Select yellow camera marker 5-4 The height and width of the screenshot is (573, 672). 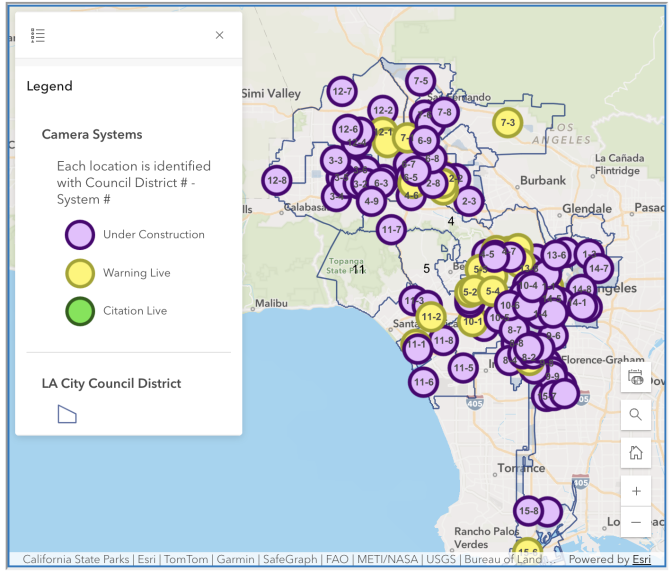(492, 291)
